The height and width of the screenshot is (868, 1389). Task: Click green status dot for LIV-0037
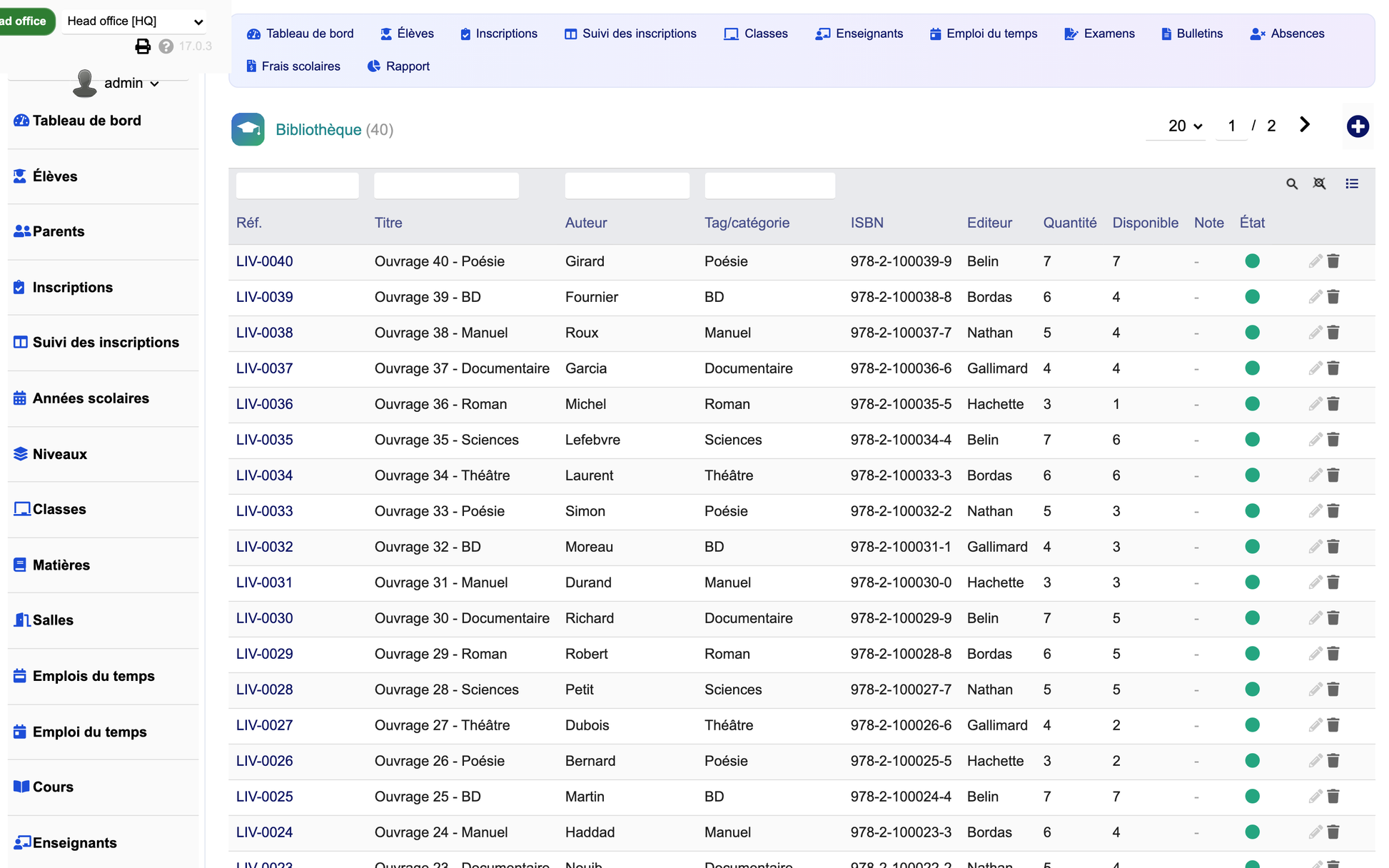click(x=1252, y=368)
